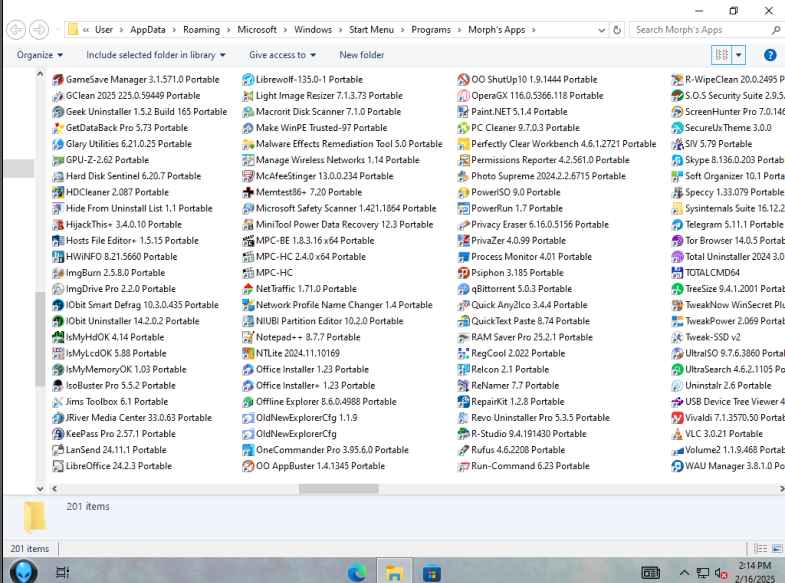This screenshot has height=583, width=785.
Task: Go to the AppData breadcrumb folder
Action: [148, 30]
